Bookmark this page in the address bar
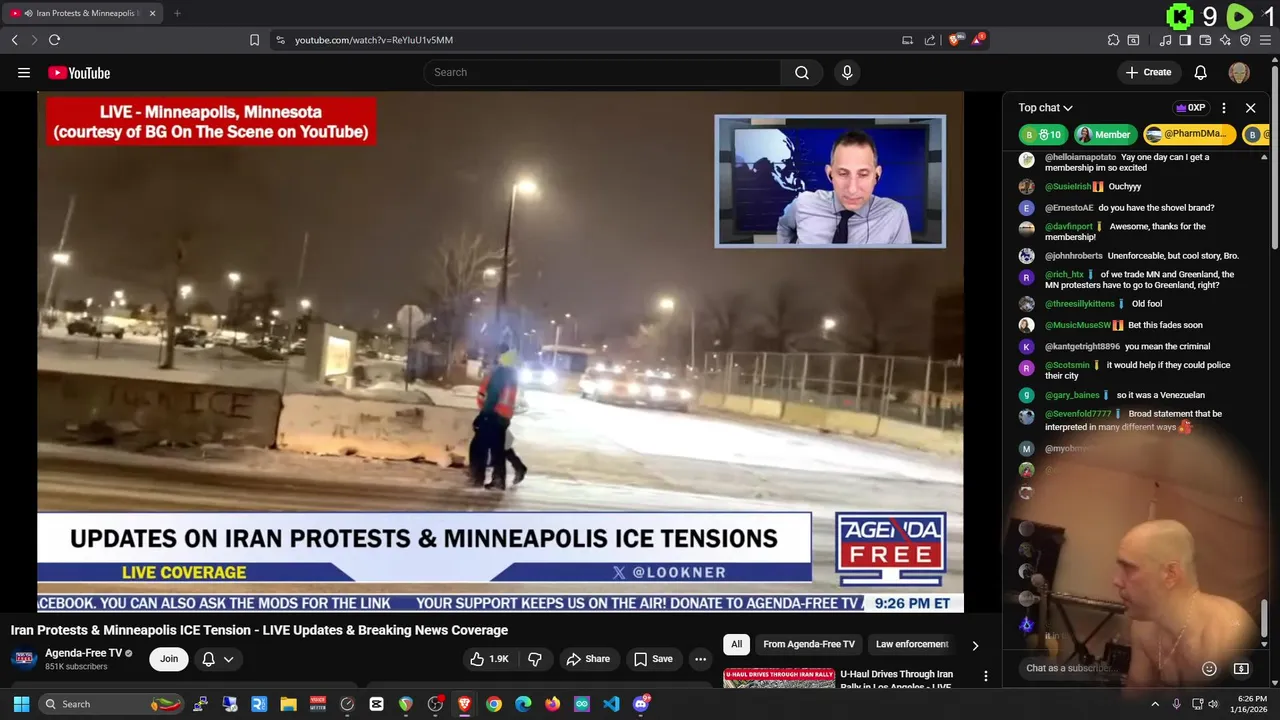The image size is (1280, 720). click(x=254, y=40)
